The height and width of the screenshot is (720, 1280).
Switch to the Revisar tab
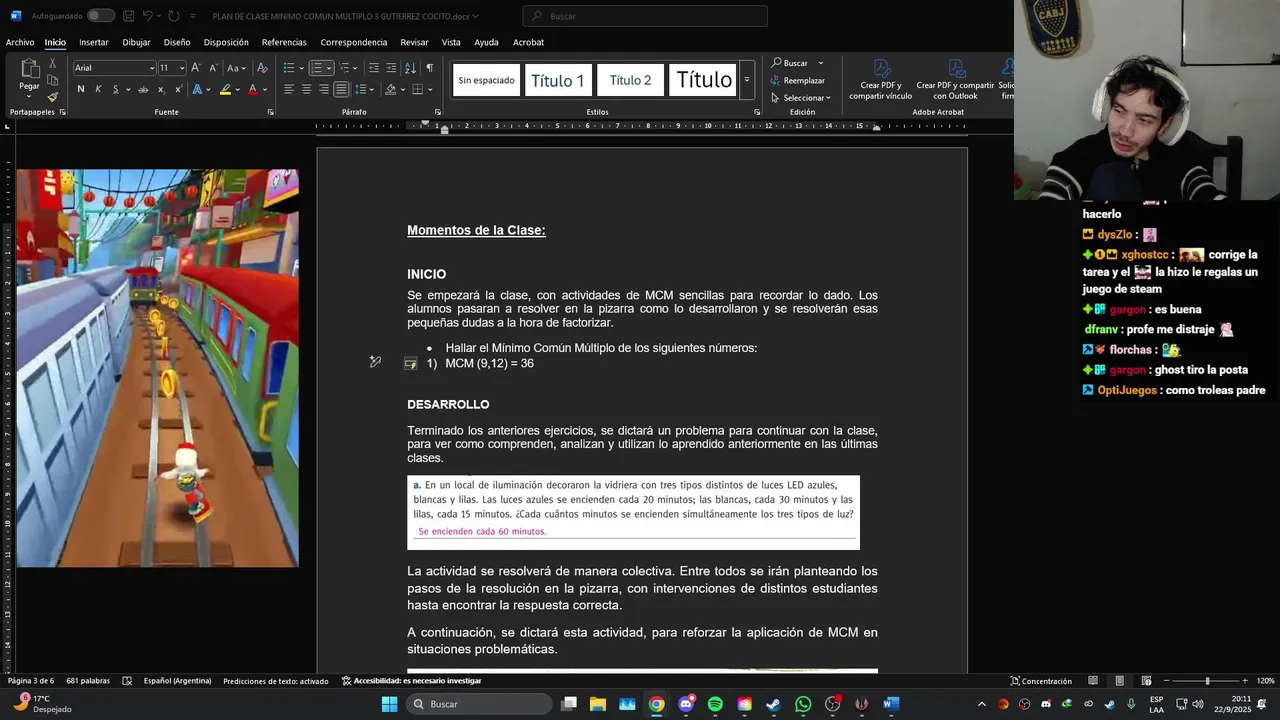pos(414,42)
